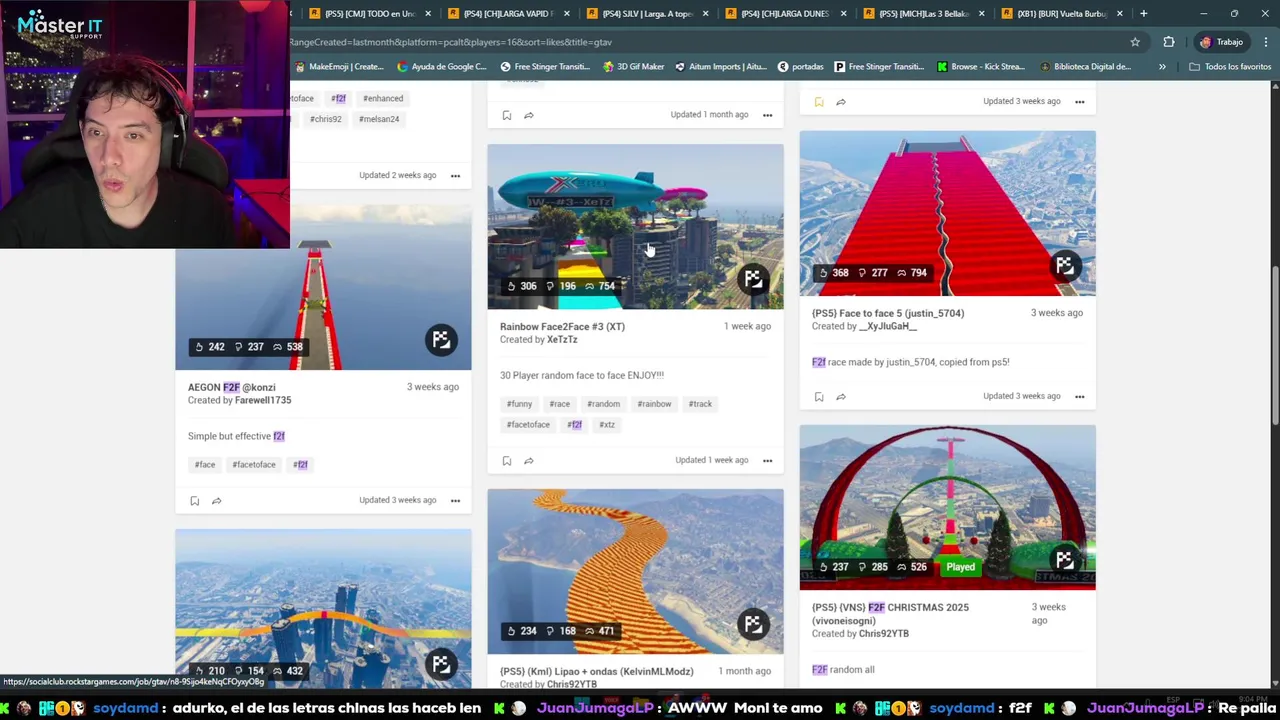Select the #xtz tag
This screenshot has height=720, width=1280.
coord(607,425)
